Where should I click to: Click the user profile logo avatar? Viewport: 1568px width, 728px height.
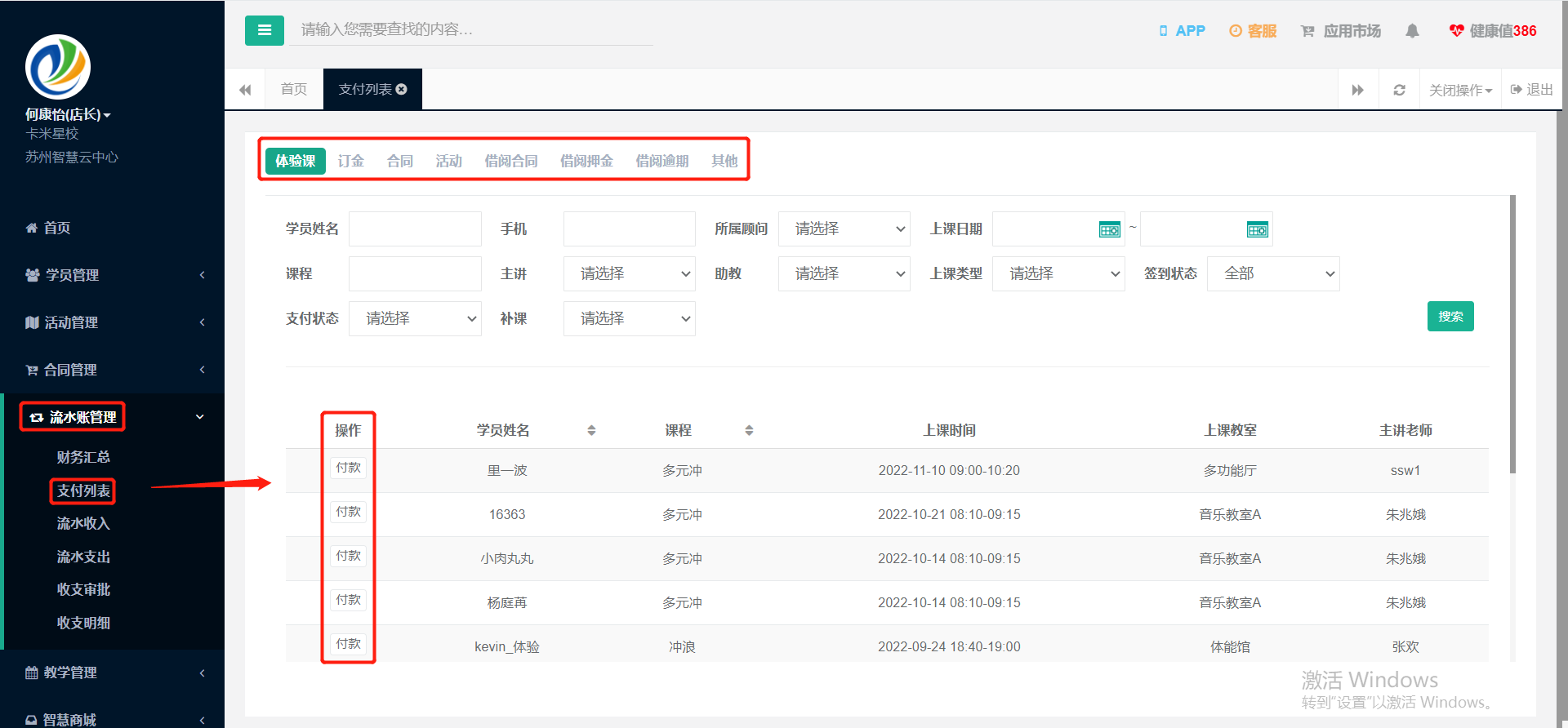(58, 67)
